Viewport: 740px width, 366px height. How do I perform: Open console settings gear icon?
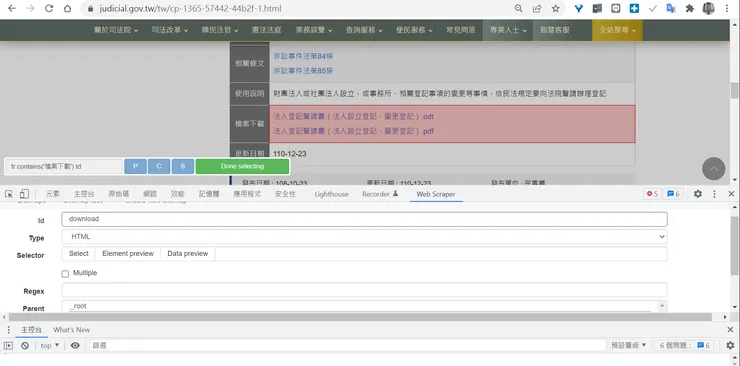pos(730,346)
